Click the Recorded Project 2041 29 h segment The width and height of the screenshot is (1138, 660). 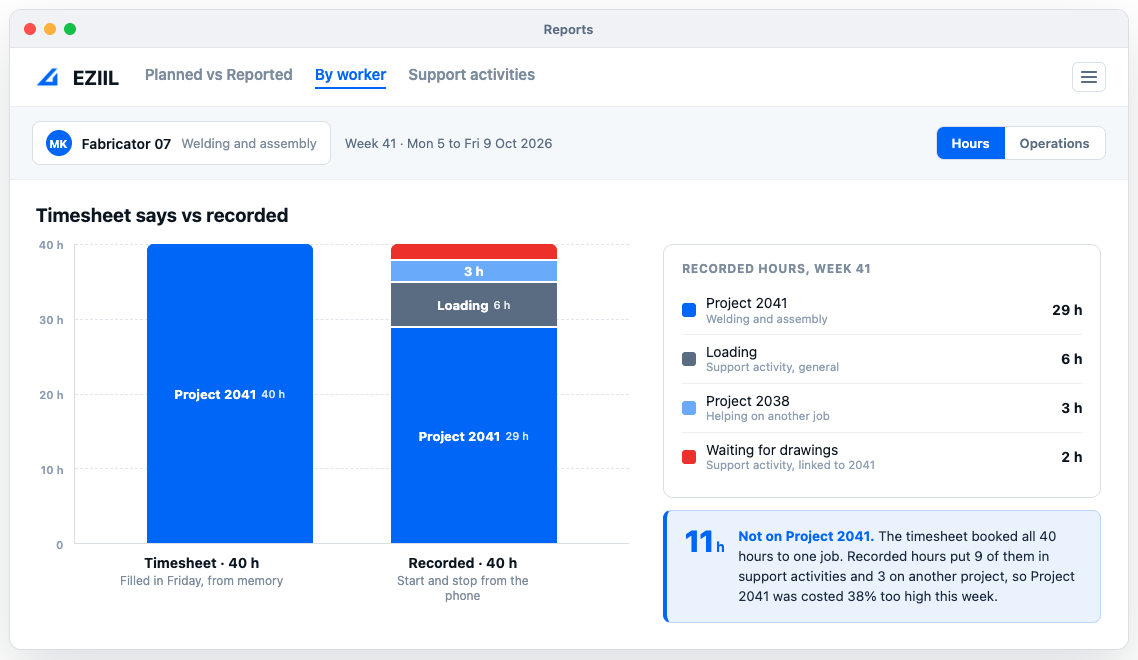[474, 436]
